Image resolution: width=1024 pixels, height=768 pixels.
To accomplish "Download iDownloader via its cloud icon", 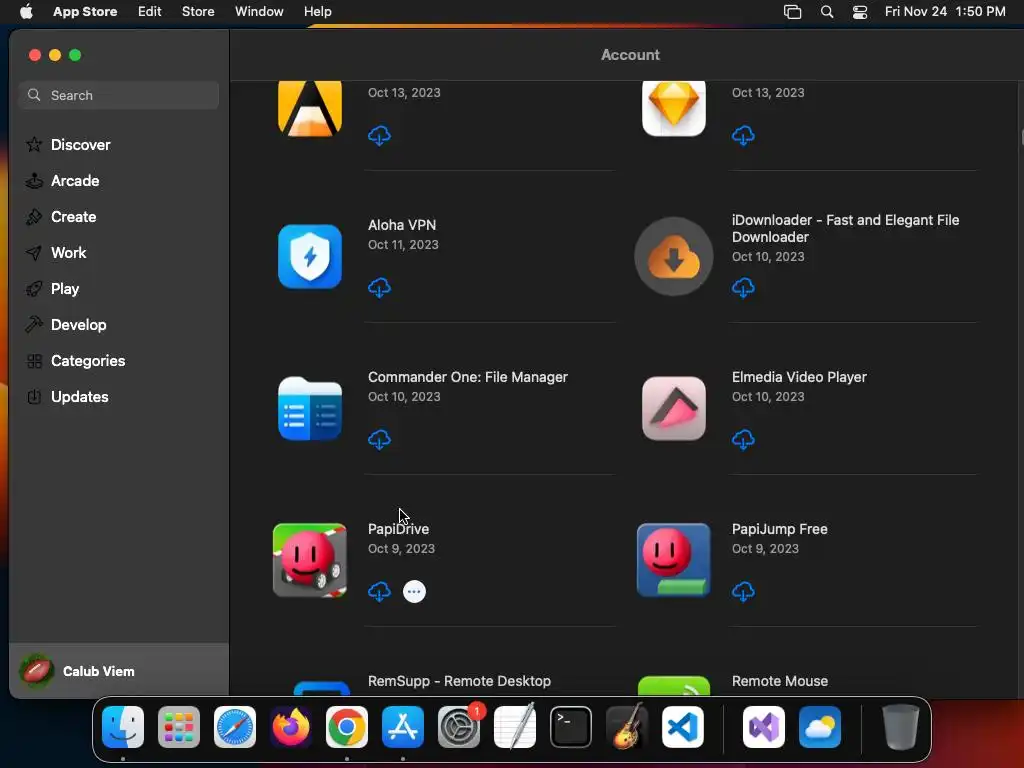I will [x=743, y=287].
